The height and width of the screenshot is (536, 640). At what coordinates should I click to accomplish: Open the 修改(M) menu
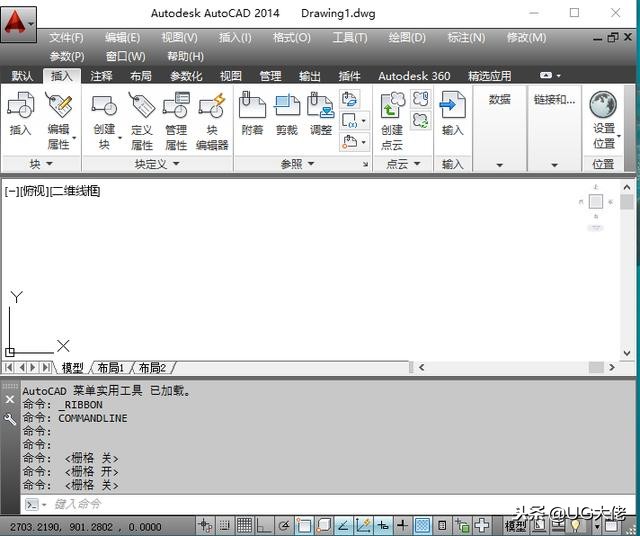[526, 38]
